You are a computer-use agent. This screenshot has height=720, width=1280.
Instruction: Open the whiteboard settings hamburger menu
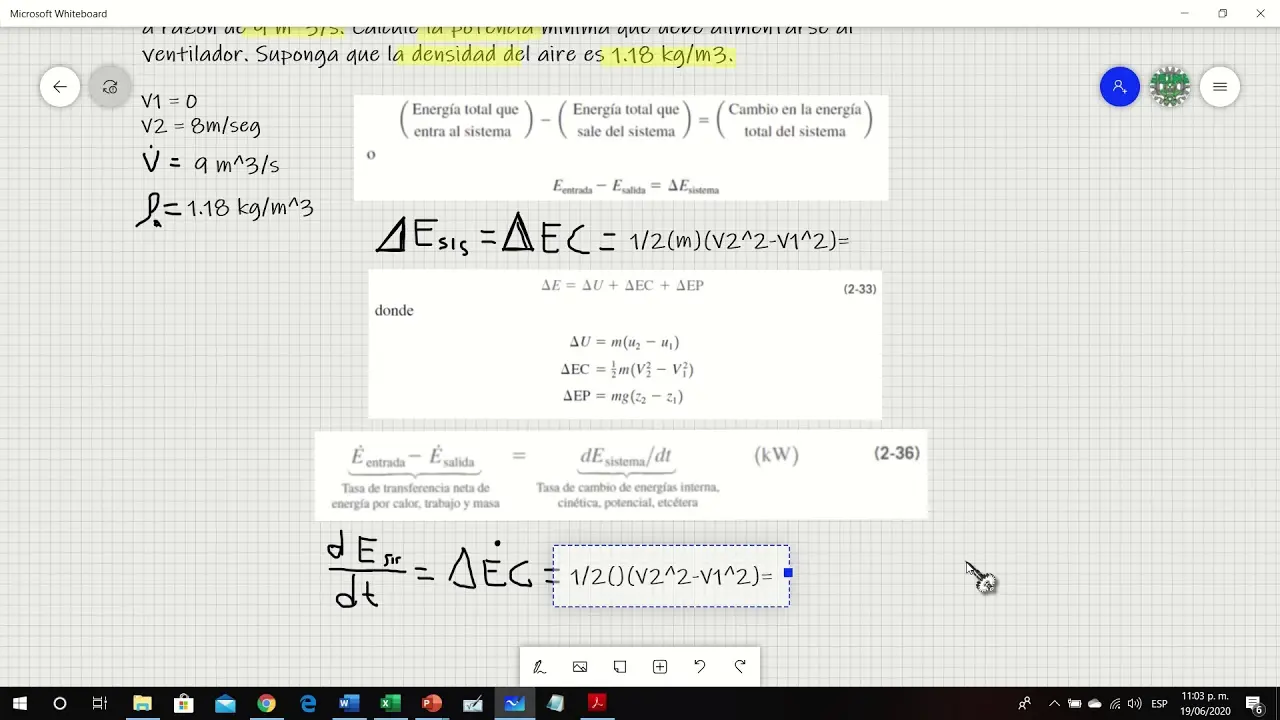click(x=1220, y=87)
